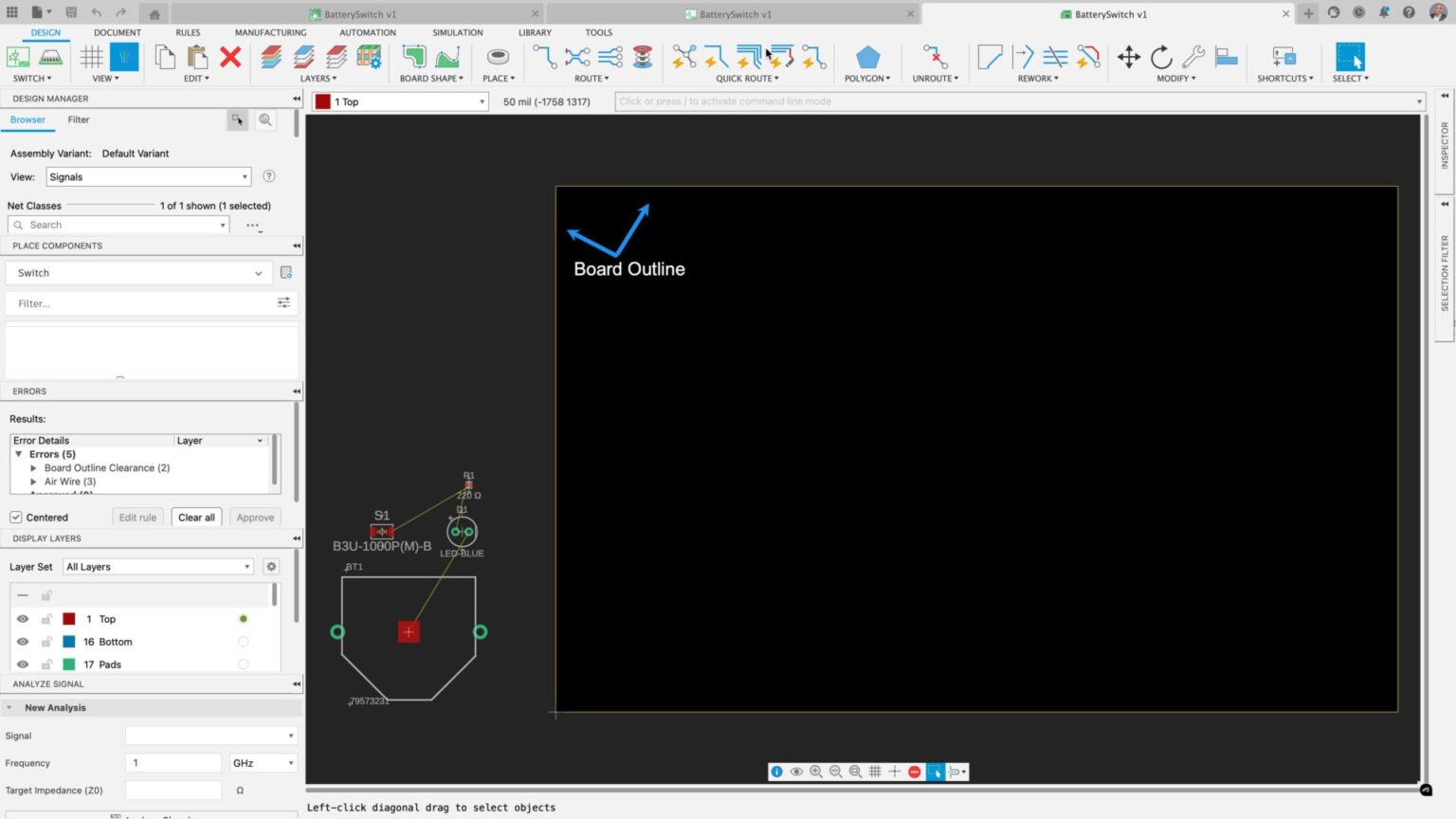Open the Zoom In tool on canvas toolbar
1456x819 pixels.
point(816,772)
